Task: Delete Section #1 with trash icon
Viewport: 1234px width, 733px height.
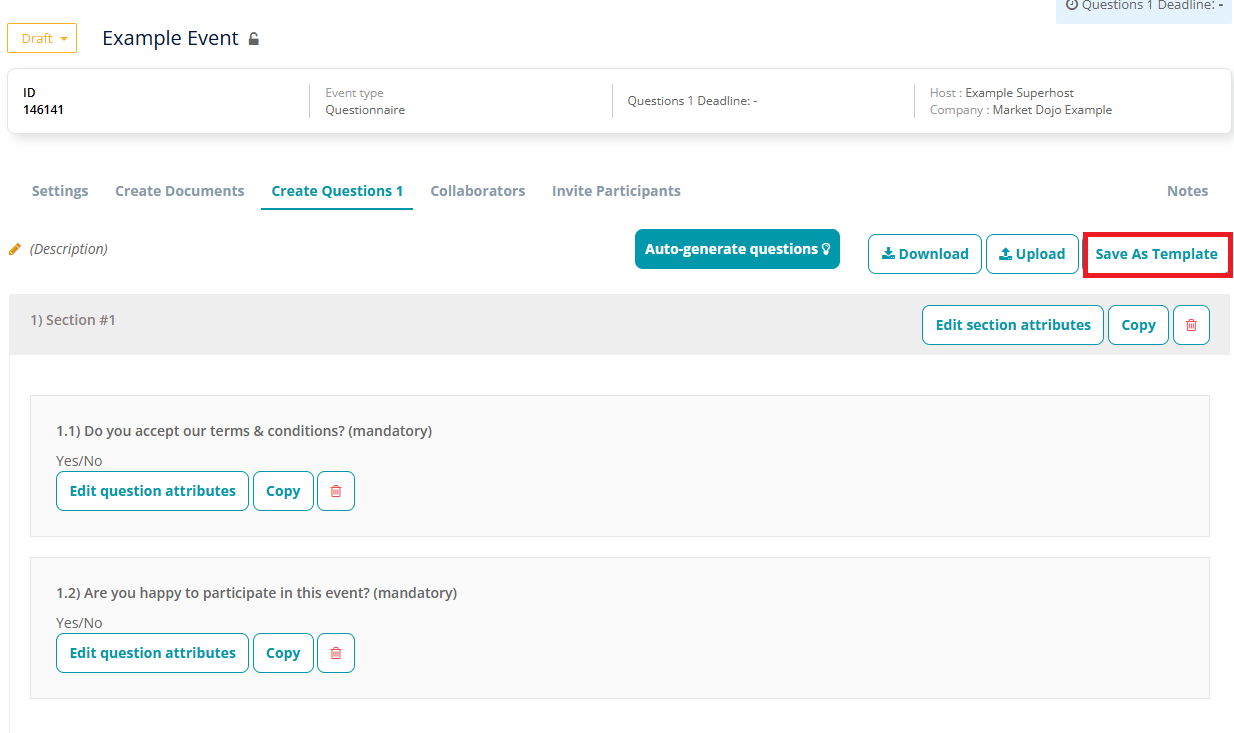Action: (x=1191, y=325)
